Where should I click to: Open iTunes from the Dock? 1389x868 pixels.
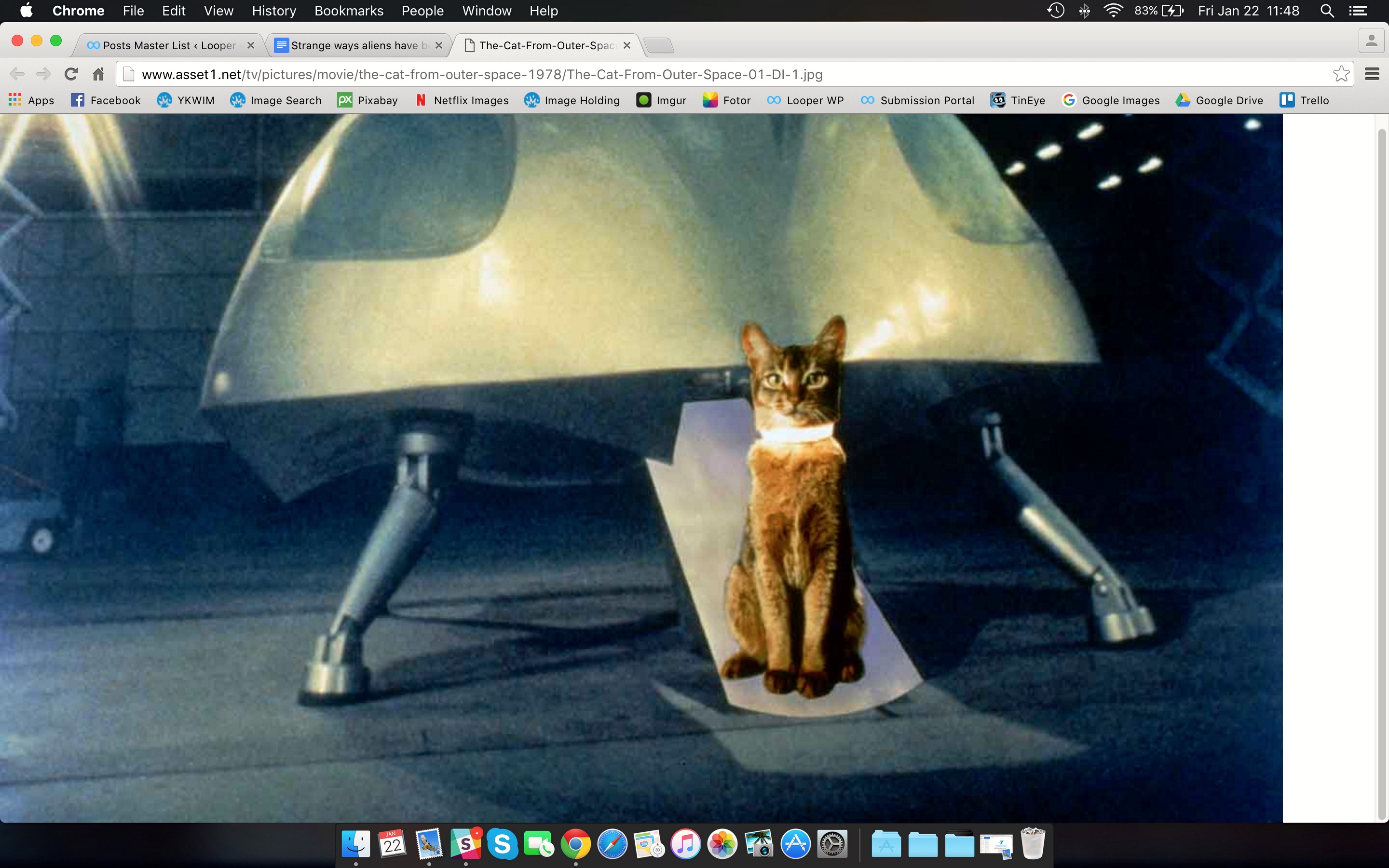point(686,843)
